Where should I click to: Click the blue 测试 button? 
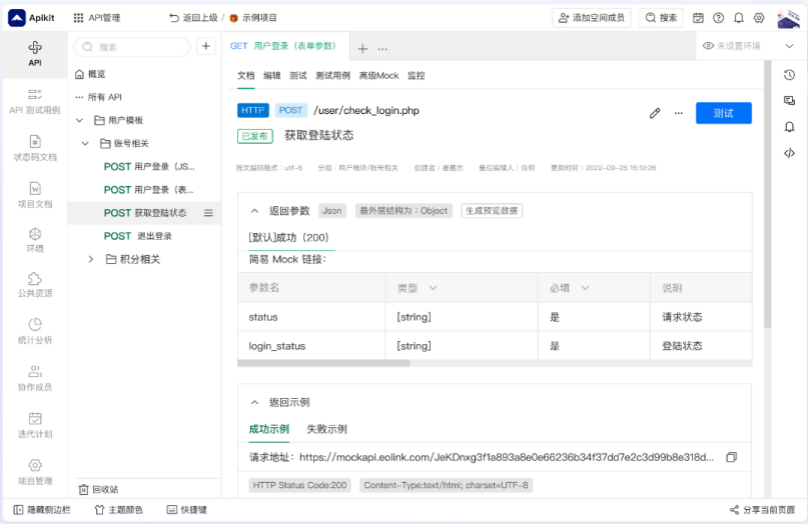coord(723,113)
